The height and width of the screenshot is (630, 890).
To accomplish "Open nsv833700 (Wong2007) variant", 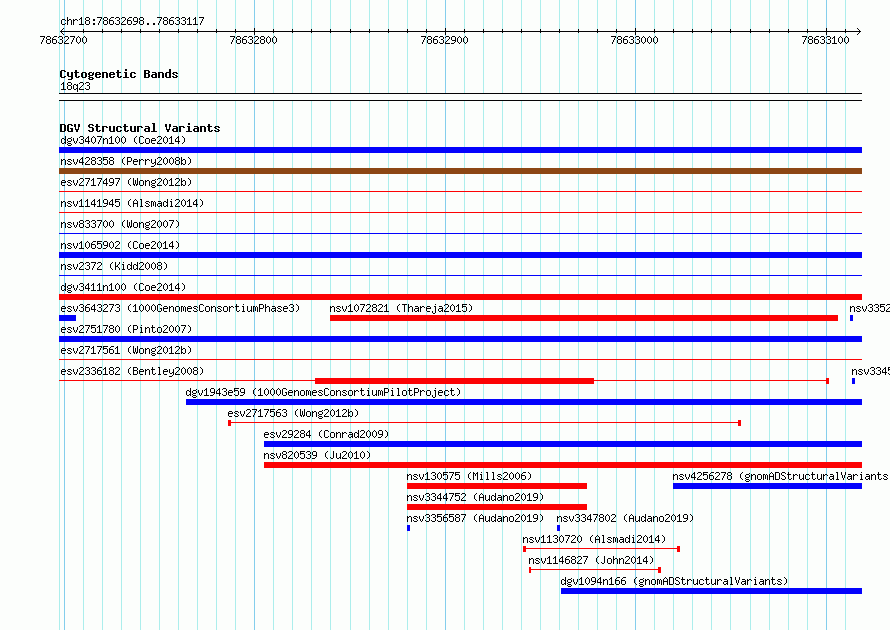I will tap(120, 224).
